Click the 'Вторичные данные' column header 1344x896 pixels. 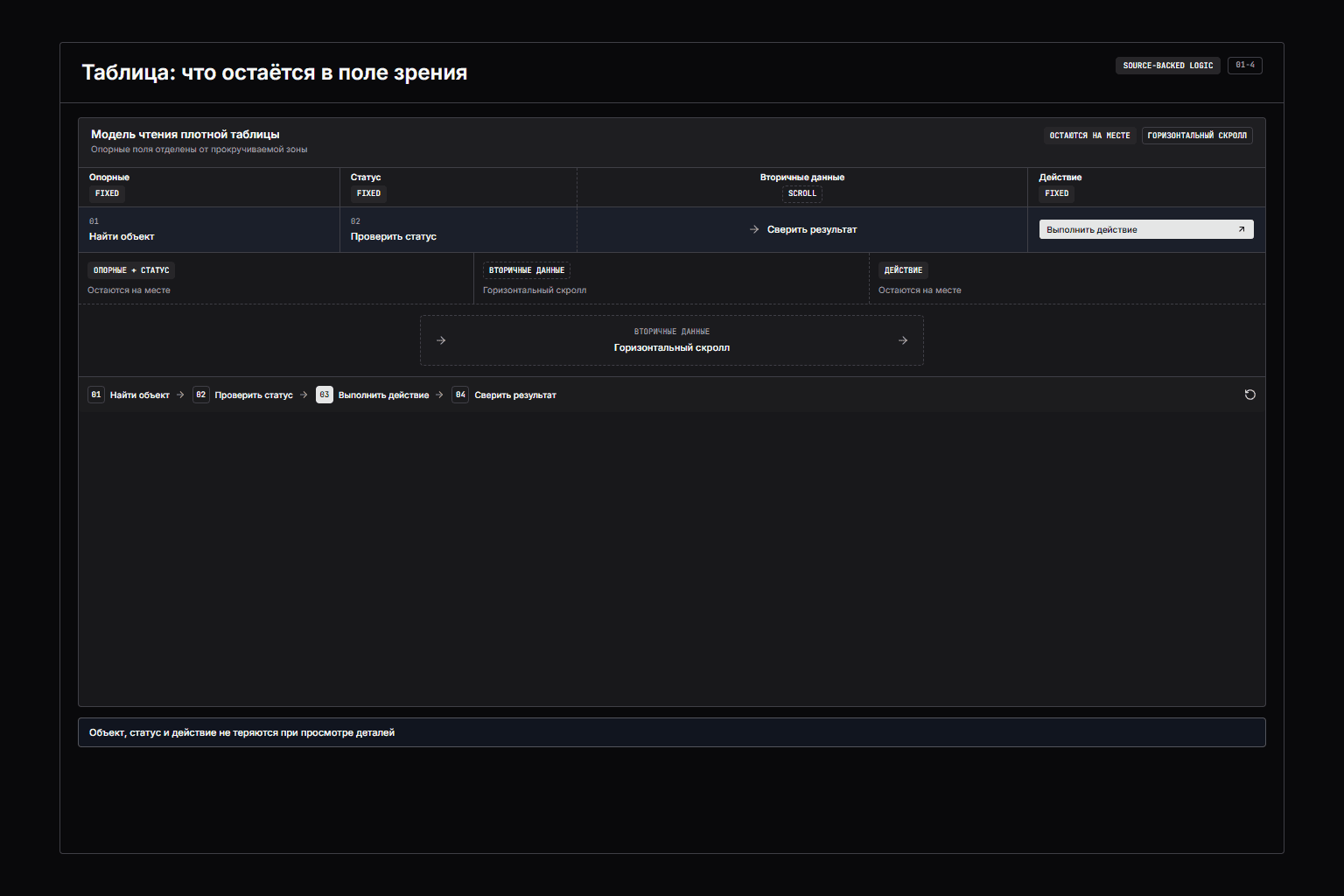coord(802,177)
